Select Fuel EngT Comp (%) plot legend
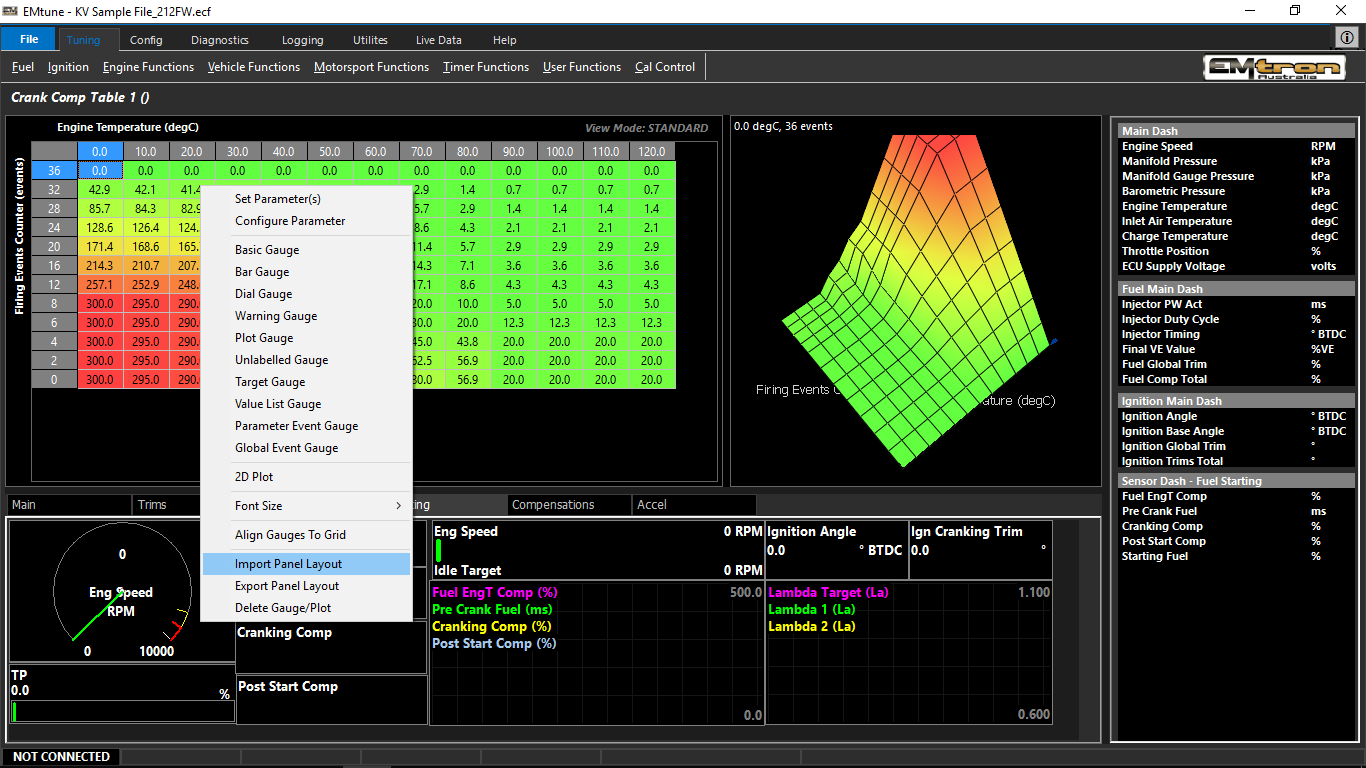 (495, 593)
